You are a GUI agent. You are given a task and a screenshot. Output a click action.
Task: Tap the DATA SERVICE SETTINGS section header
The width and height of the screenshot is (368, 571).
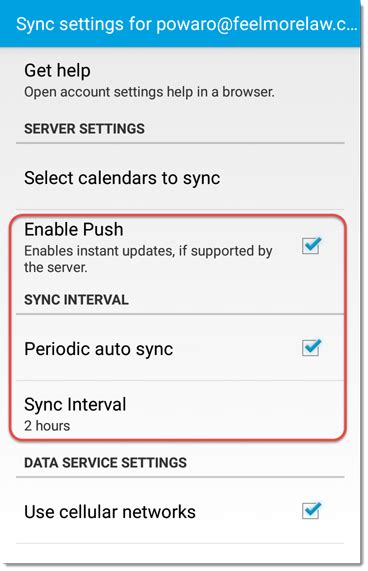pyautogui.click(x=106, y=462)
